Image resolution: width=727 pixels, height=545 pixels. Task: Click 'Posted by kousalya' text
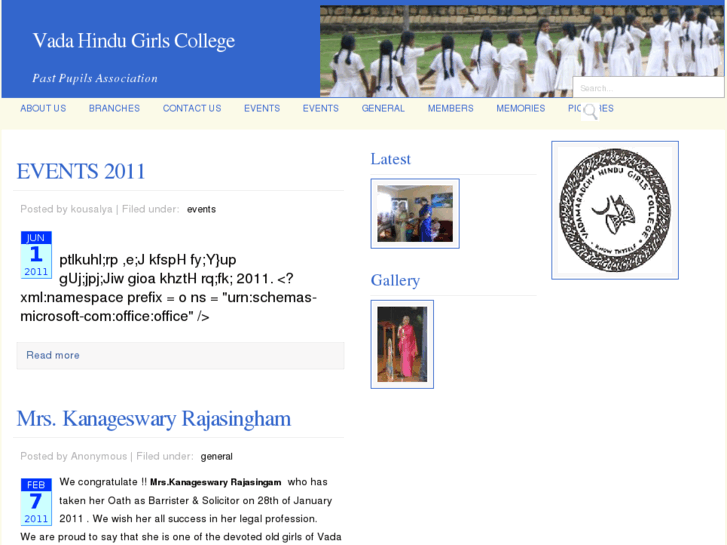pyautogui.click(x=66, y=209)
